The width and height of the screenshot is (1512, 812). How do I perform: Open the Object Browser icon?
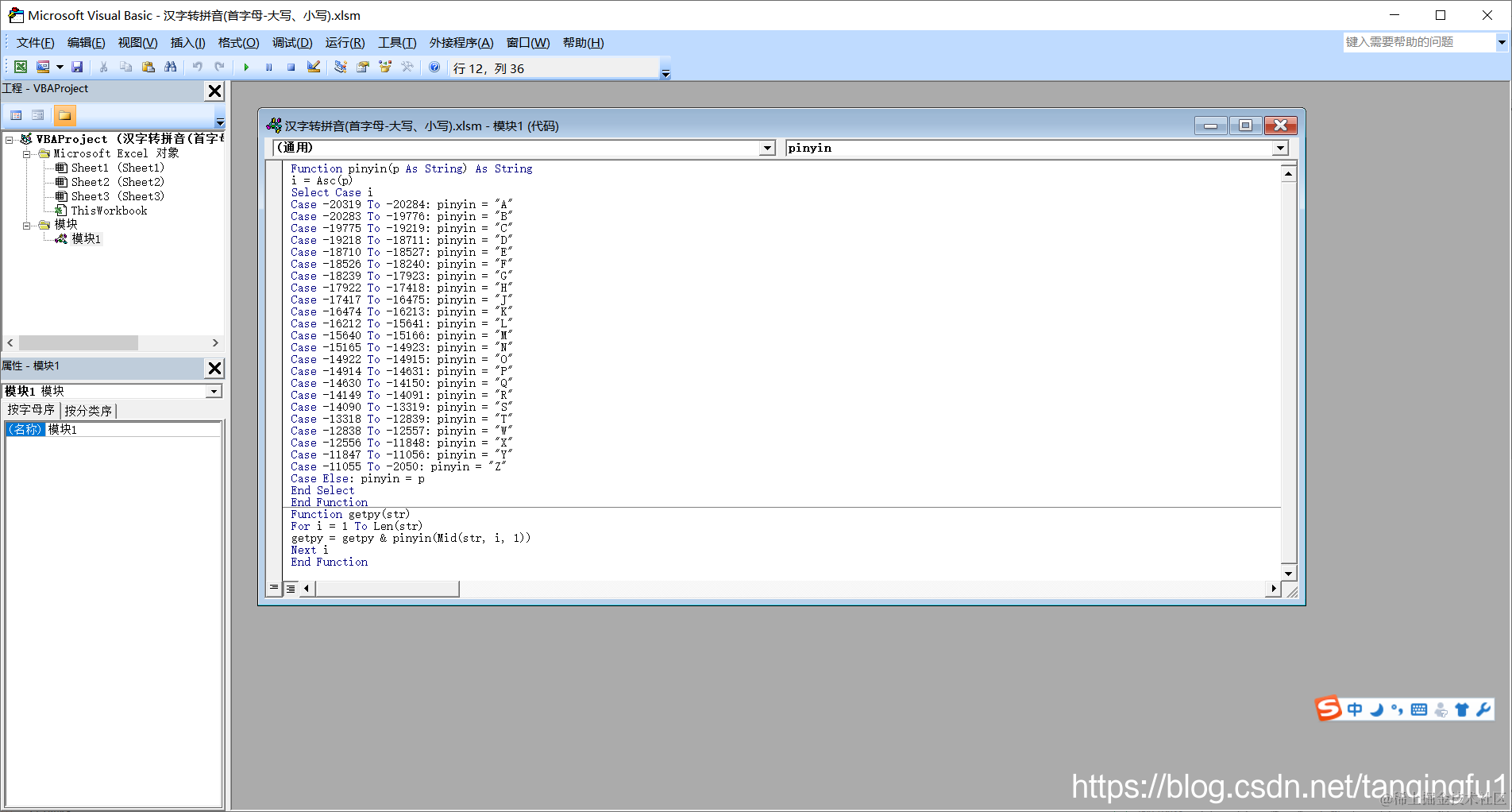click(385, 68)
